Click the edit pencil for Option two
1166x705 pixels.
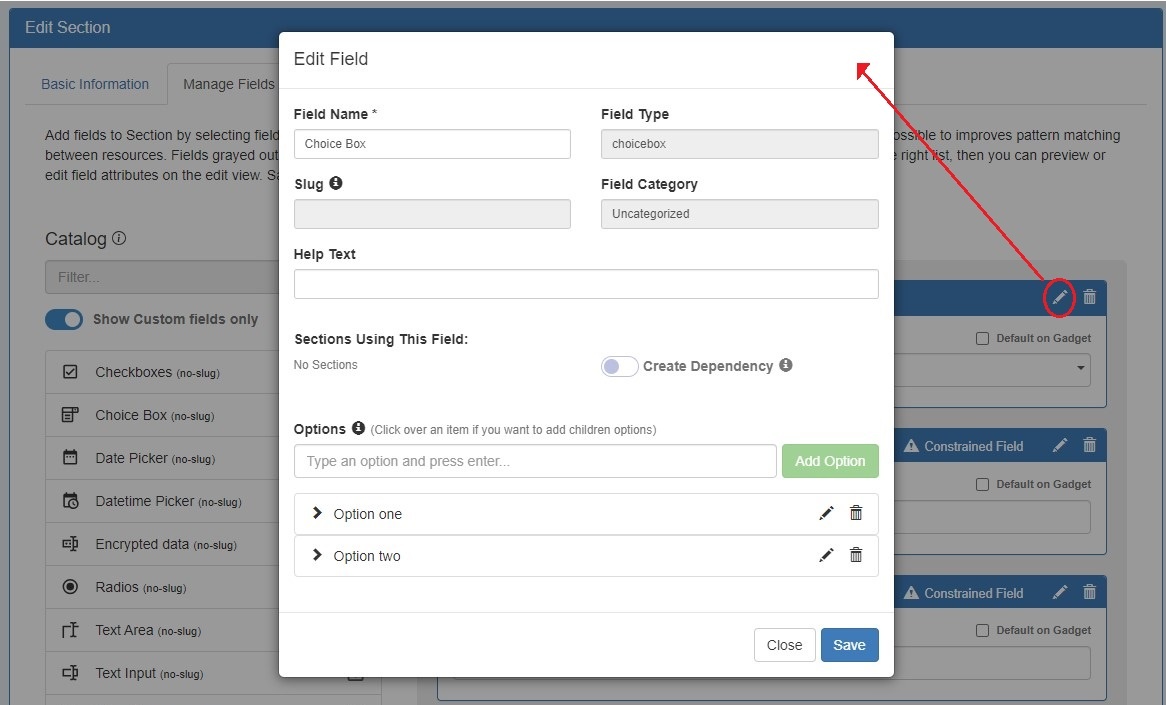826,555
